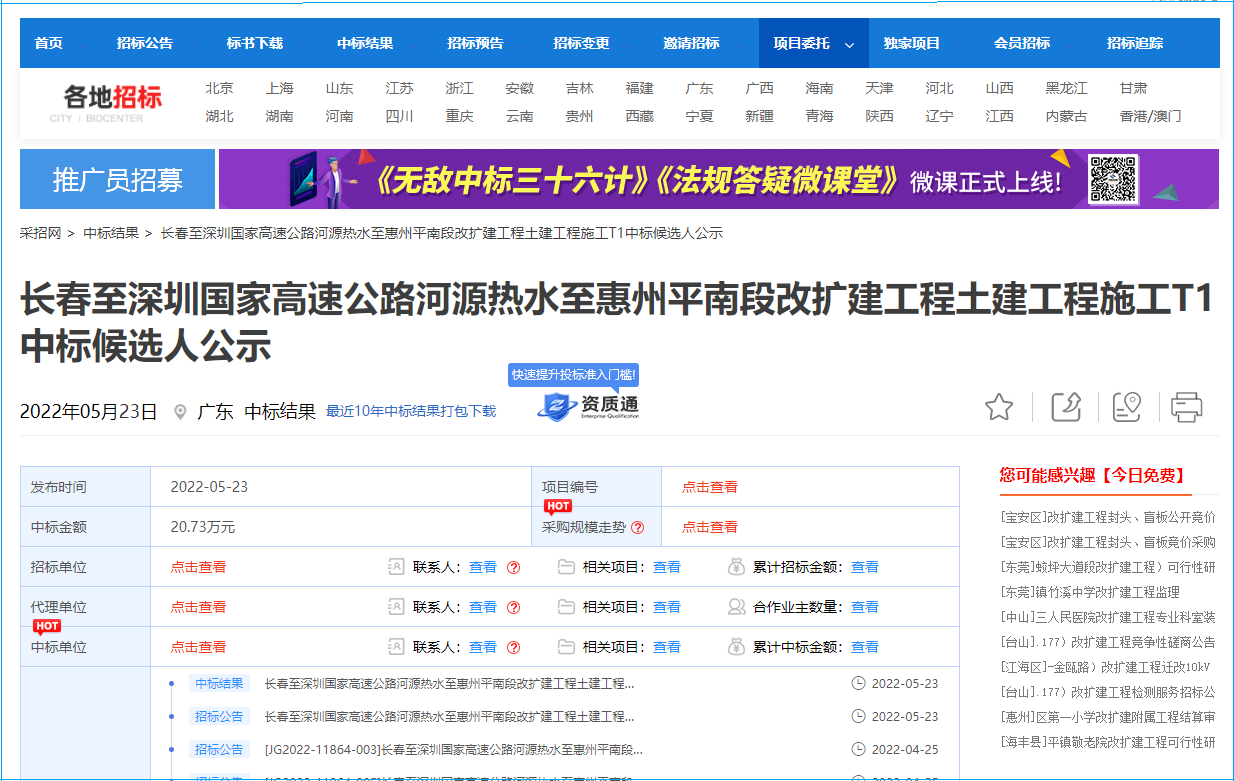
Task: View 累计中标金额 for the 中标单位 row
Action: pos(864,647)
